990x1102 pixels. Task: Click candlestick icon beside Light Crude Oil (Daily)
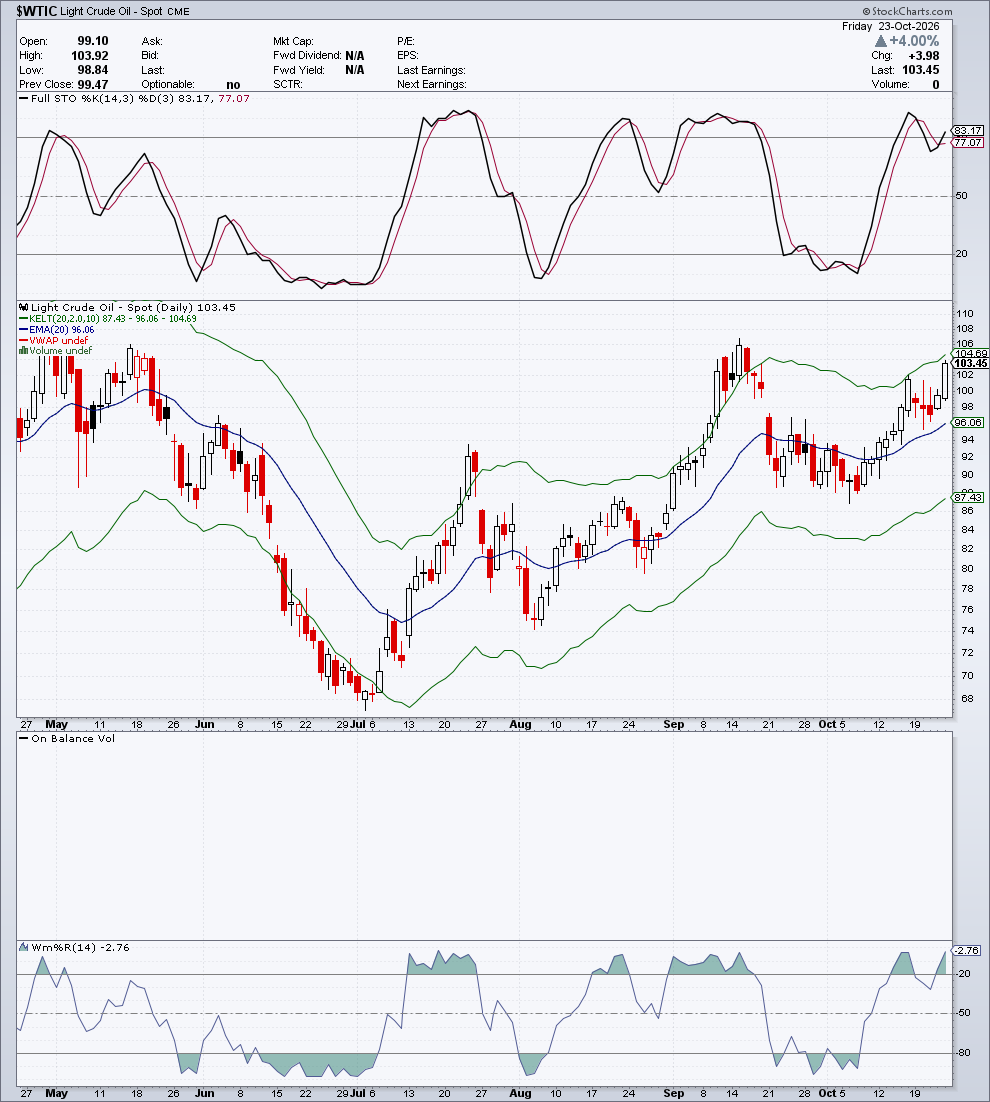[x=24, y=307]
